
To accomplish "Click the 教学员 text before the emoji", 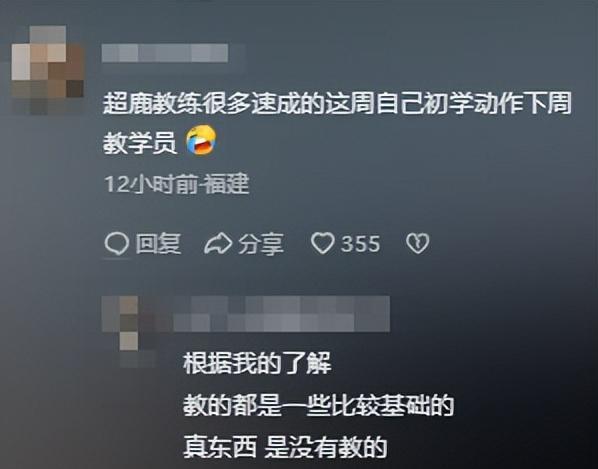I will [140, 143].
